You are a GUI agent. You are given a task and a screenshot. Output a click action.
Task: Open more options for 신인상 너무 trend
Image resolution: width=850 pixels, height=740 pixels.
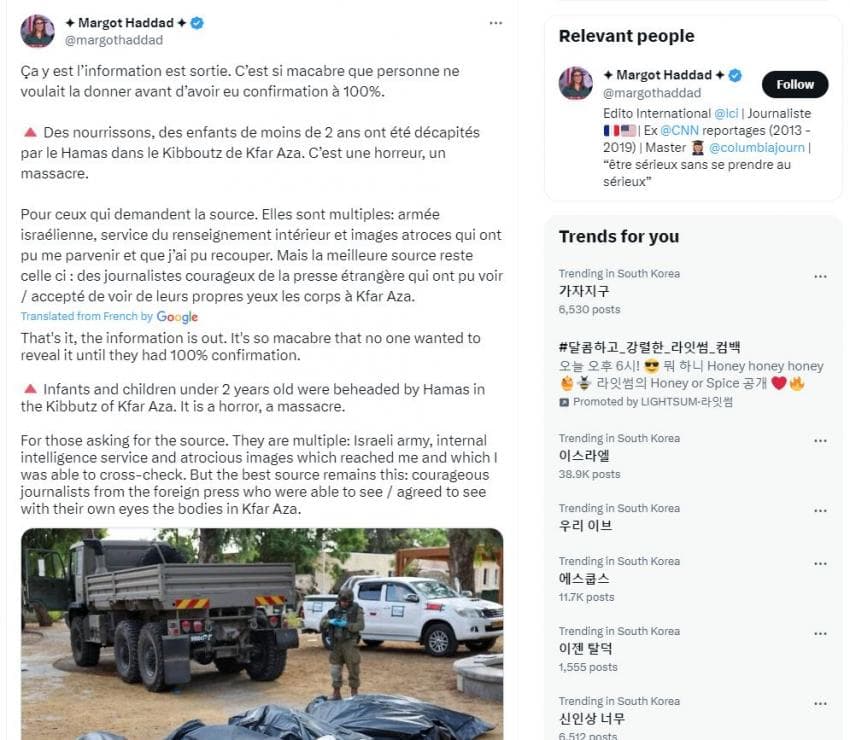[x=821, y=704]
